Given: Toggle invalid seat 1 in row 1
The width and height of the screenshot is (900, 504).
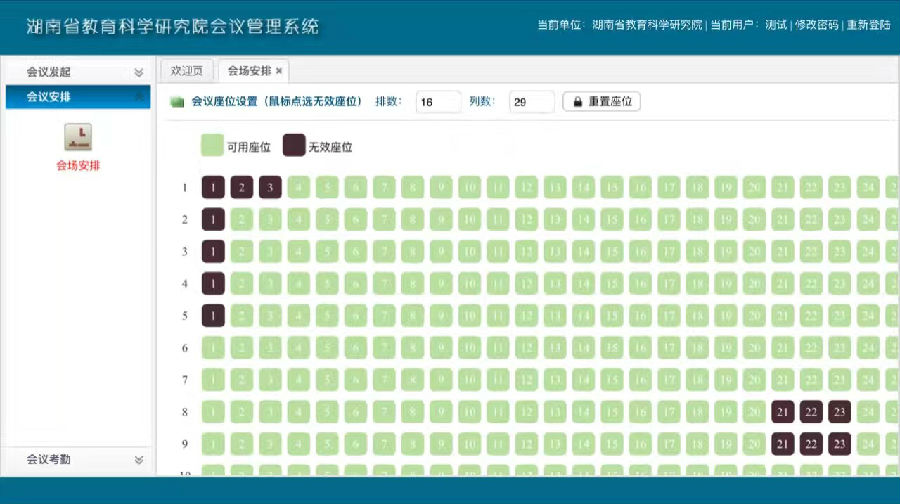Looking at the screenshot, I should [213, 187].
